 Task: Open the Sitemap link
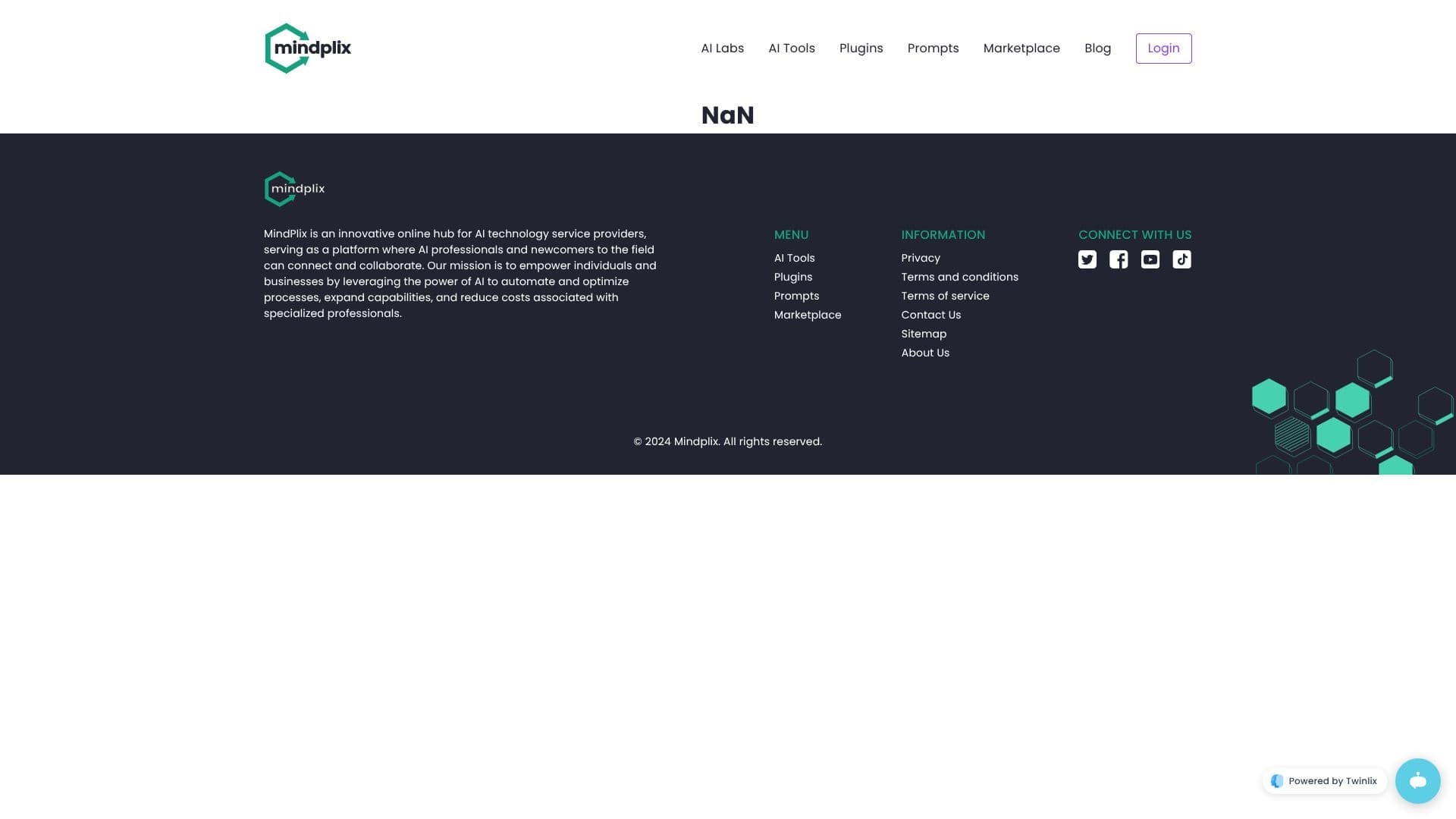coord(924,334)
